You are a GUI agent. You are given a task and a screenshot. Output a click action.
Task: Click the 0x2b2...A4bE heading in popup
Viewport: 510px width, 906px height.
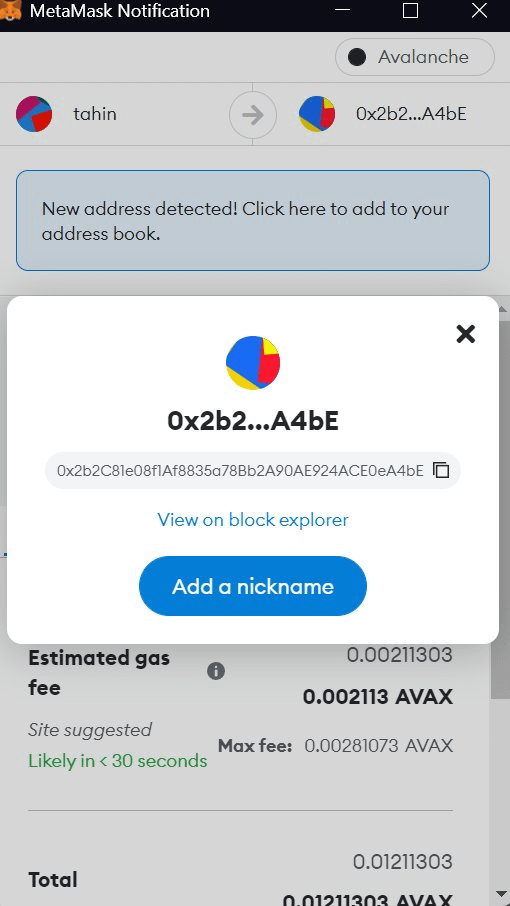tap(253, 422)
